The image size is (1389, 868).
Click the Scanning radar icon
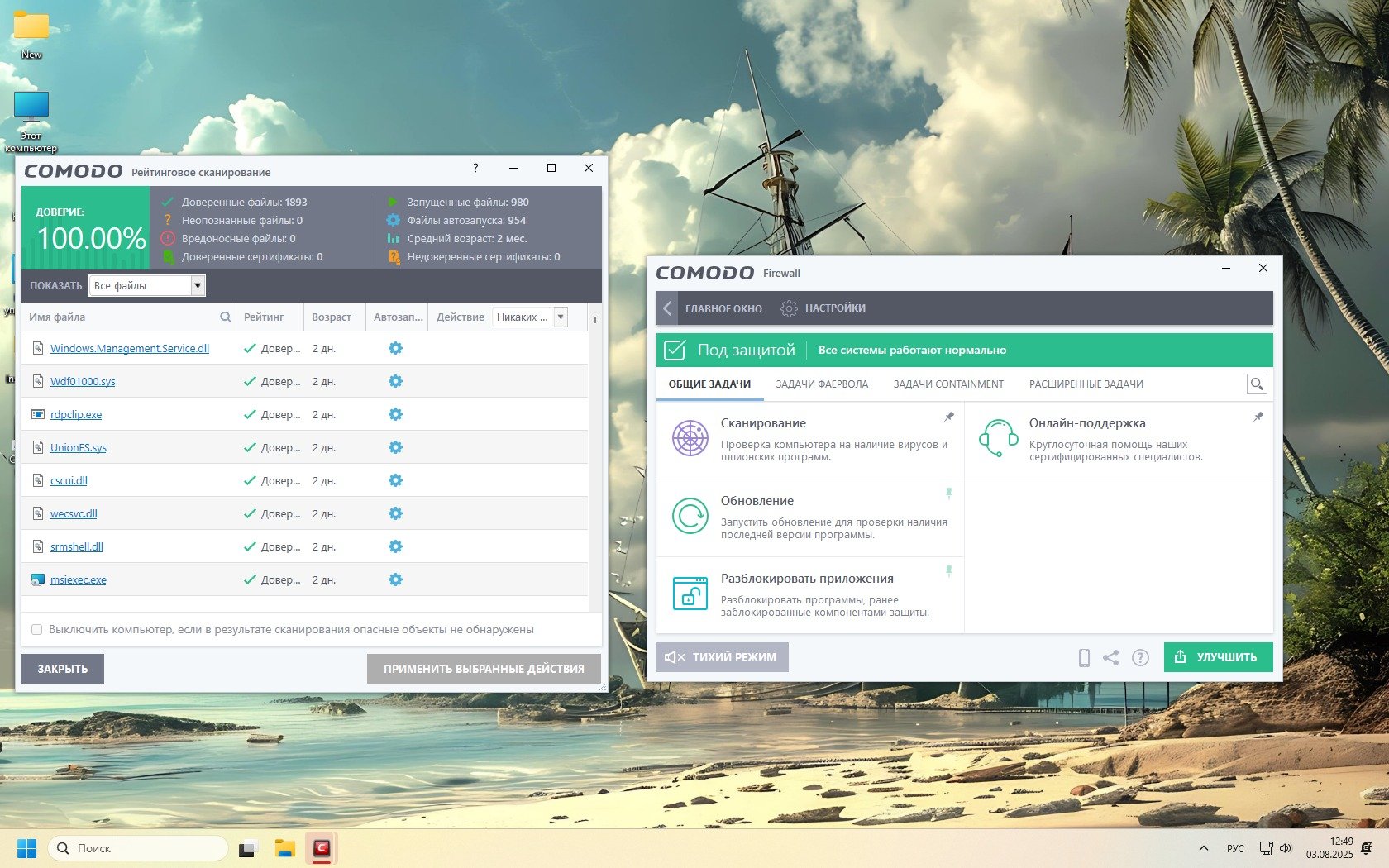coord(690,438)
